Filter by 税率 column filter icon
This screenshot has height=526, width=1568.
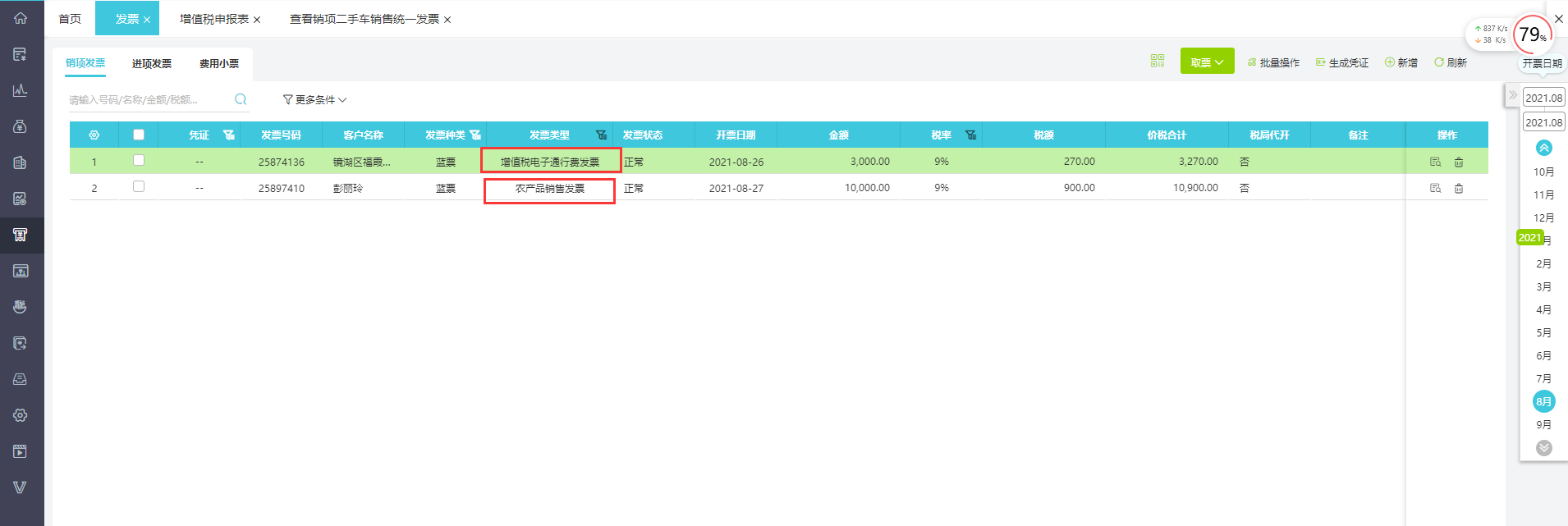[x=970, y=135]
